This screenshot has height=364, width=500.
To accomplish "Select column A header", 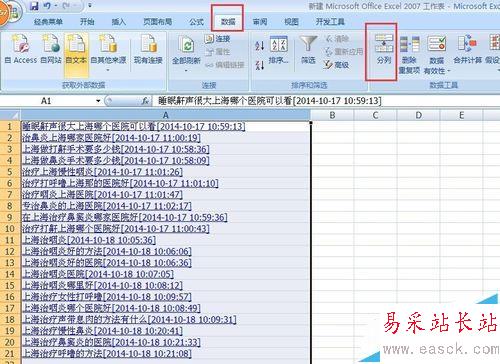I will (165, 115).
